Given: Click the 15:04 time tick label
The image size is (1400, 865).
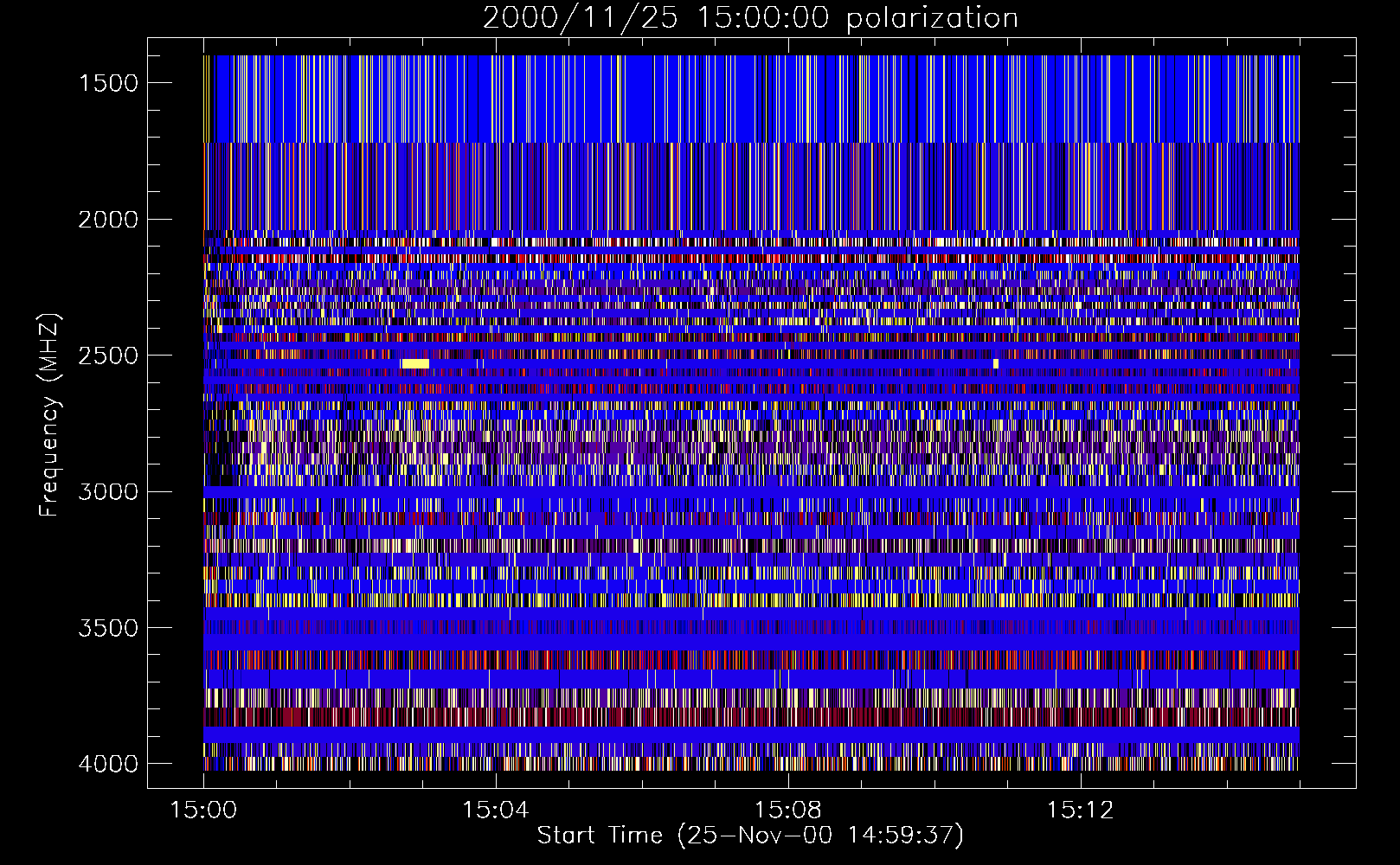Looking at the screenshot, I should tap(496, 811).
